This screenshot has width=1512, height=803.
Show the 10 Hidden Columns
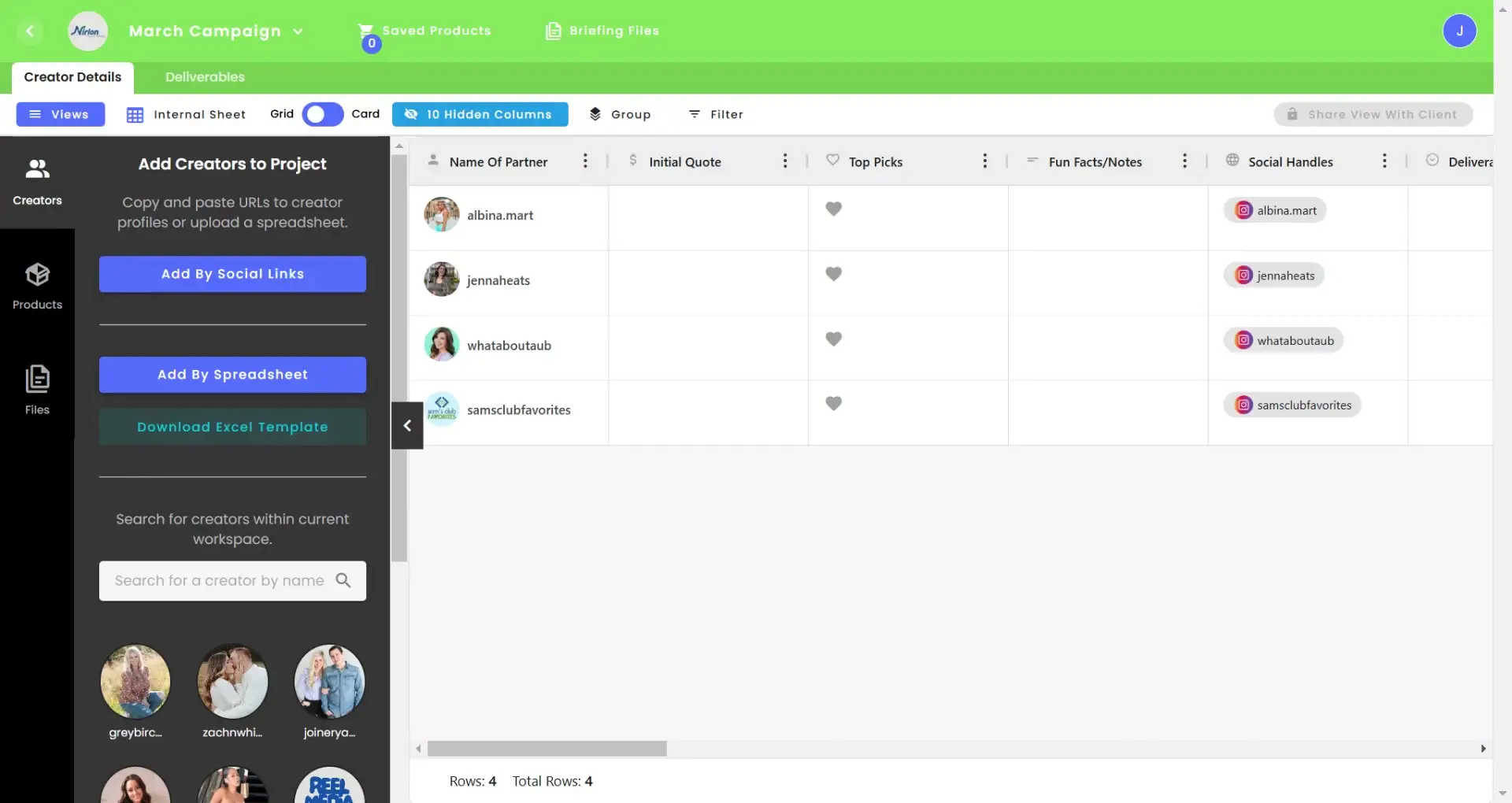[479, 114]
